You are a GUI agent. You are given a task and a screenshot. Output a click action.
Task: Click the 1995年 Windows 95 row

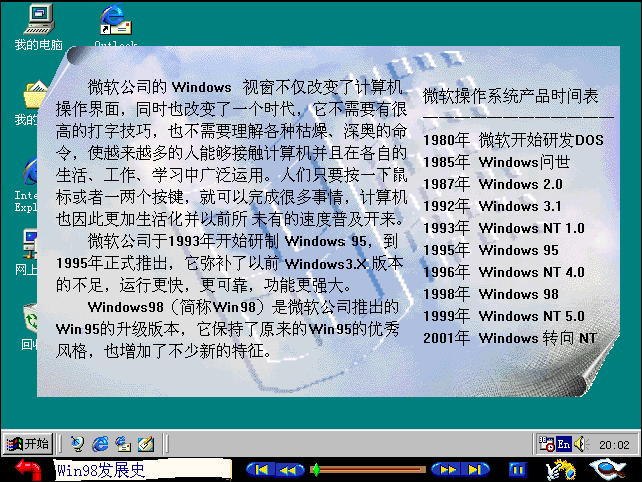point(491,250)
